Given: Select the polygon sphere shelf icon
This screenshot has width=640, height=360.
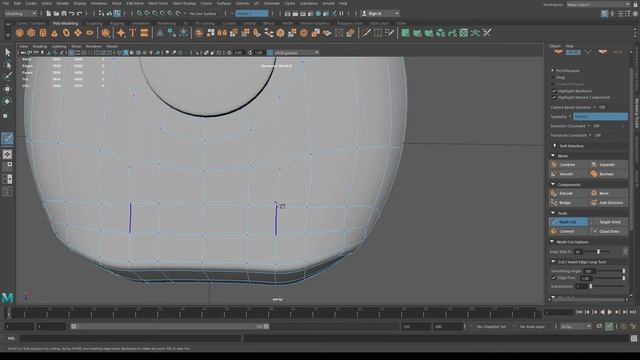Looking at the screenshot, I should [x=20, y=33].
